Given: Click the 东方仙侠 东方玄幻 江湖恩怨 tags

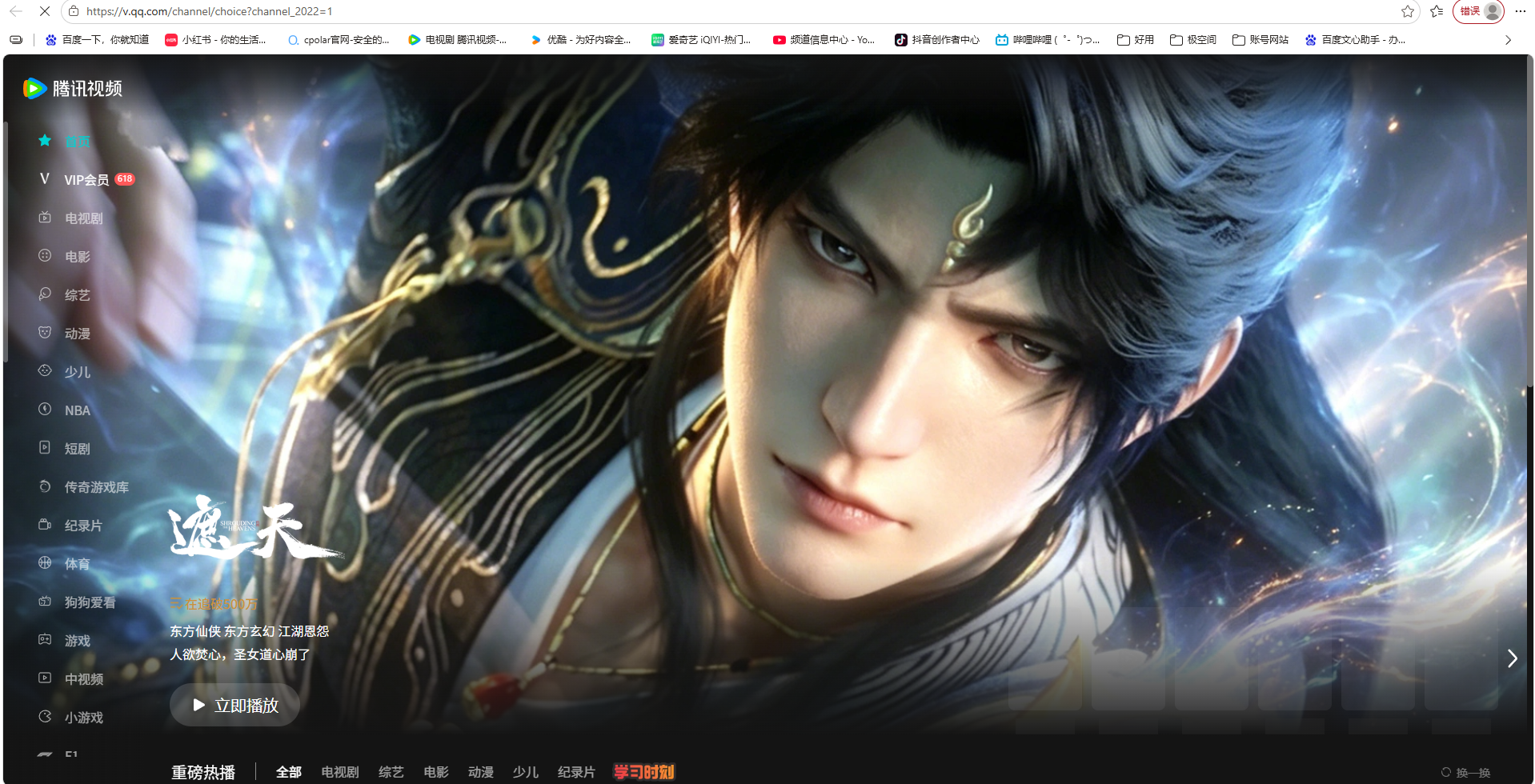Looking at the screenshot, I should pyautogui.click(x=250, y=631).
